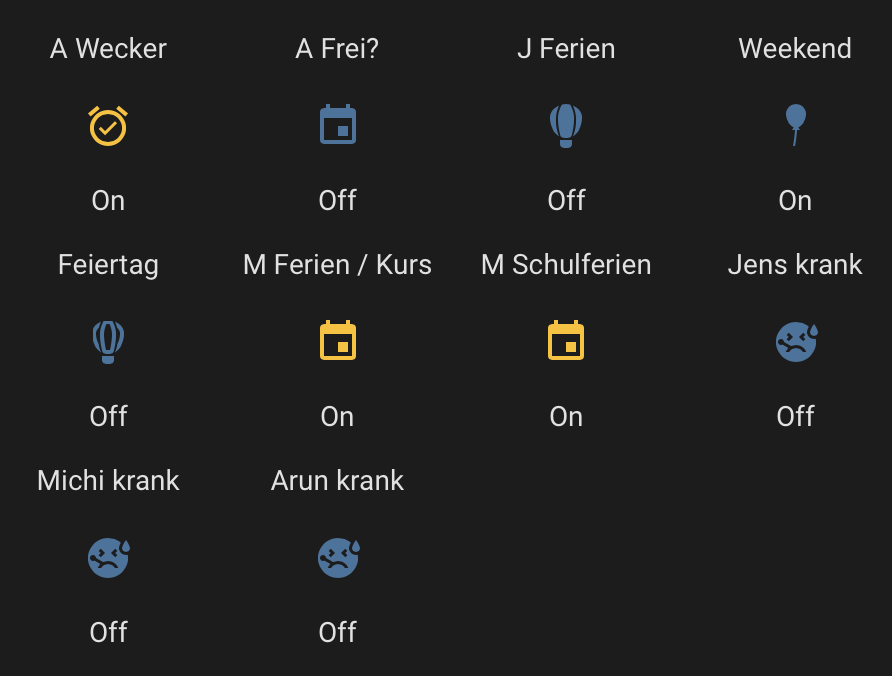Click the alarm clock icon for A Wecker
The image size is (892, 676).
point(108,125)
